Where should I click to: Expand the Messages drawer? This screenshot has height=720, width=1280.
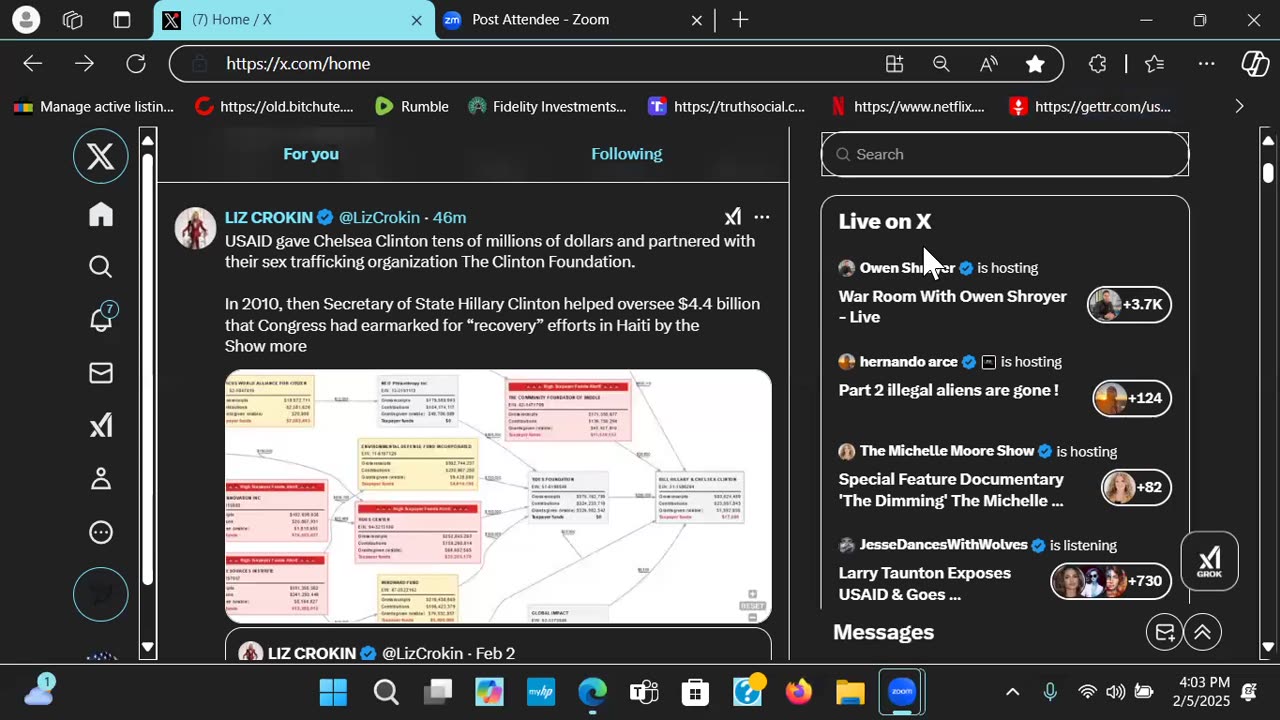pyautogui.click(x=1202, y=632)
